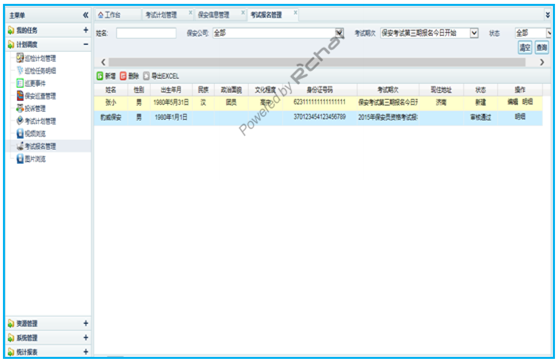Viewport: 558px width, 360px height.
Task: Open the 保安公司 dropdown
Action: (339, 33)
